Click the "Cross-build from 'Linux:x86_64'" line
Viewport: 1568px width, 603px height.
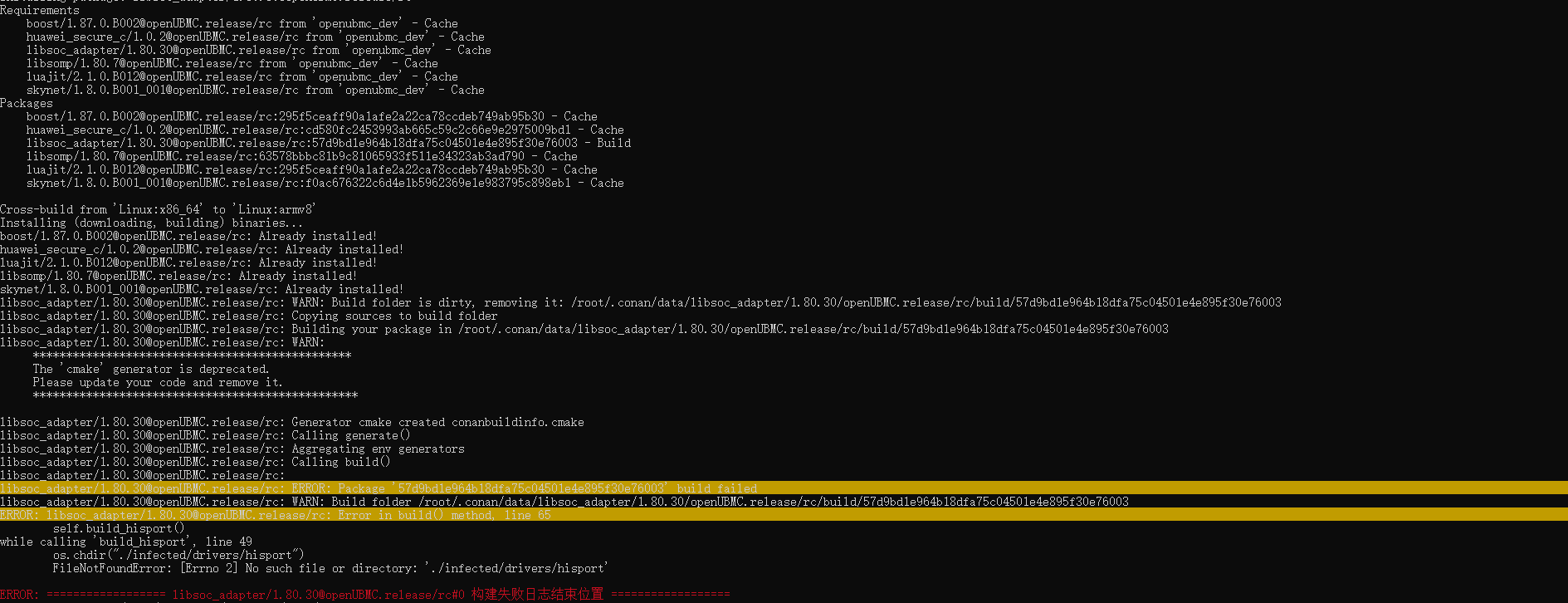click(x=158, y=210)
